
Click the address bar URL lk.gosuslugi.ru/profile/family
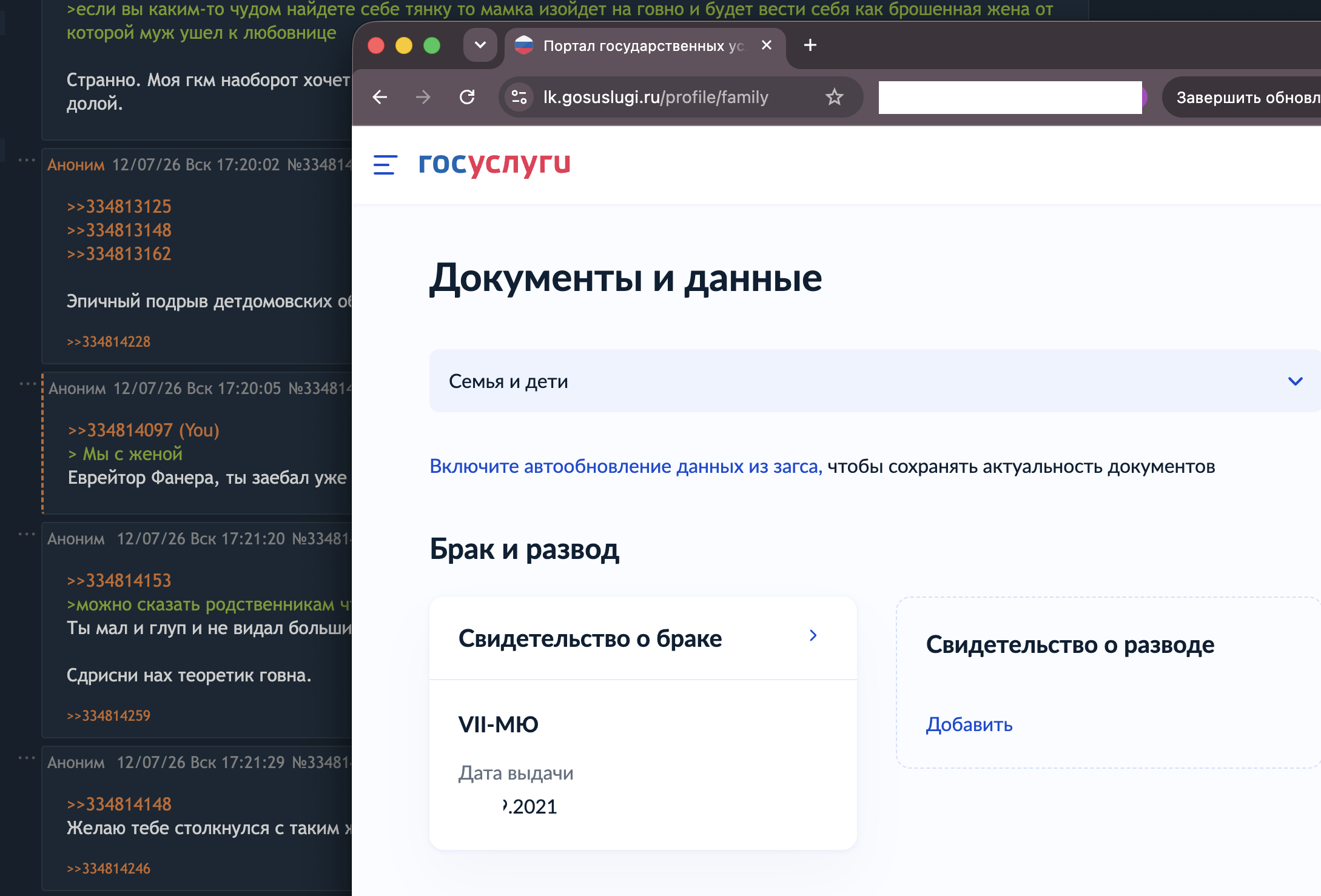[x=656, y=97]
